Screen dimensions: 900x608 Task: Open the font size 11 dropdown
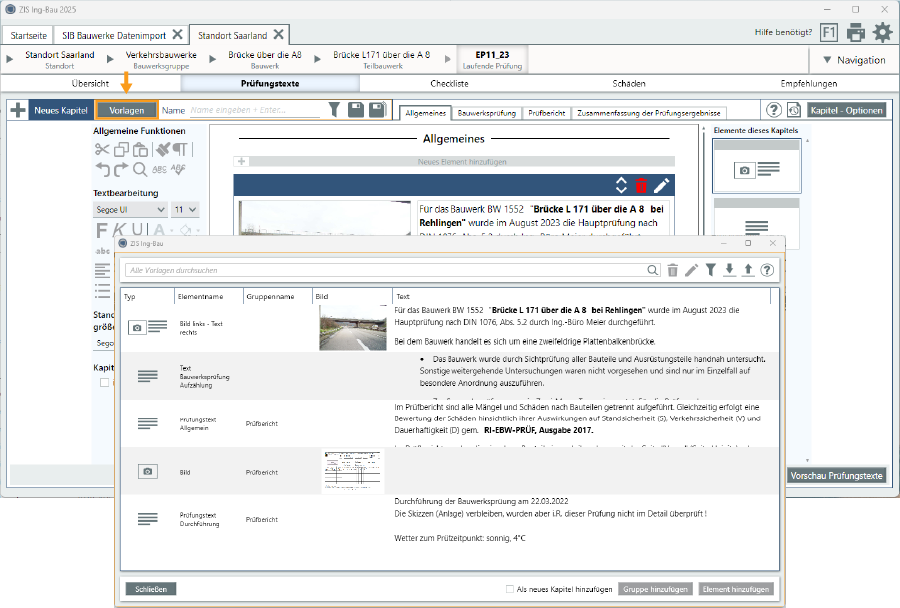(186, 210)
